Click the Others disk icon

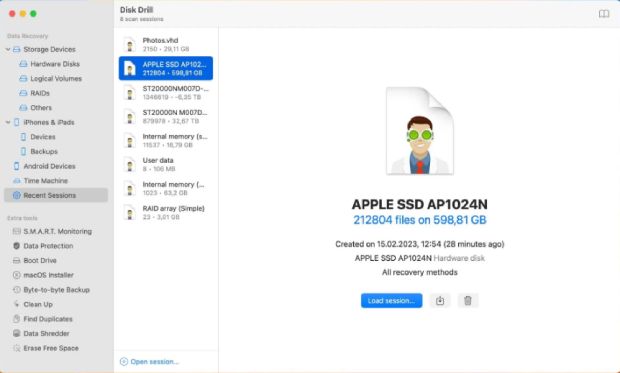[23, 108]
